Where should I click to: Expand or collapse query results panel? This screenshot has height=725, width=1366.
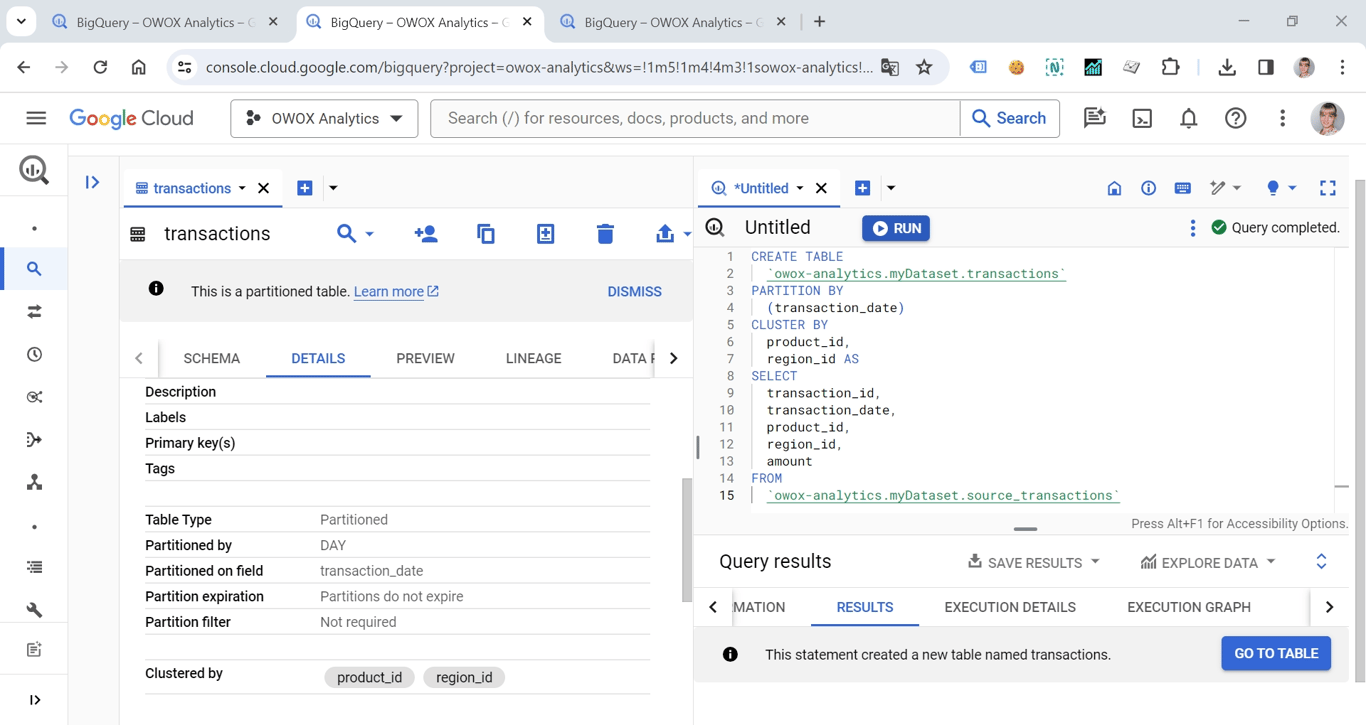(1321, 562)
